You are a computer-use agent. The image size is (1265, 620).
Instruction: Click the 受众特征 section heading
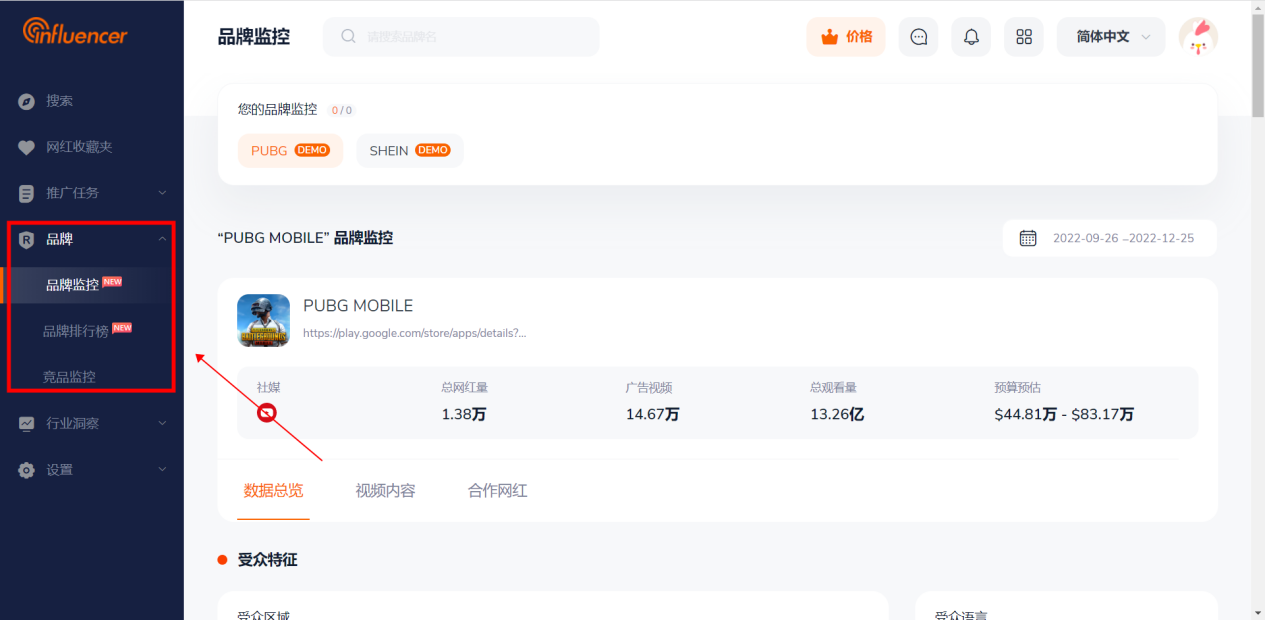click(x=267, y=560)
